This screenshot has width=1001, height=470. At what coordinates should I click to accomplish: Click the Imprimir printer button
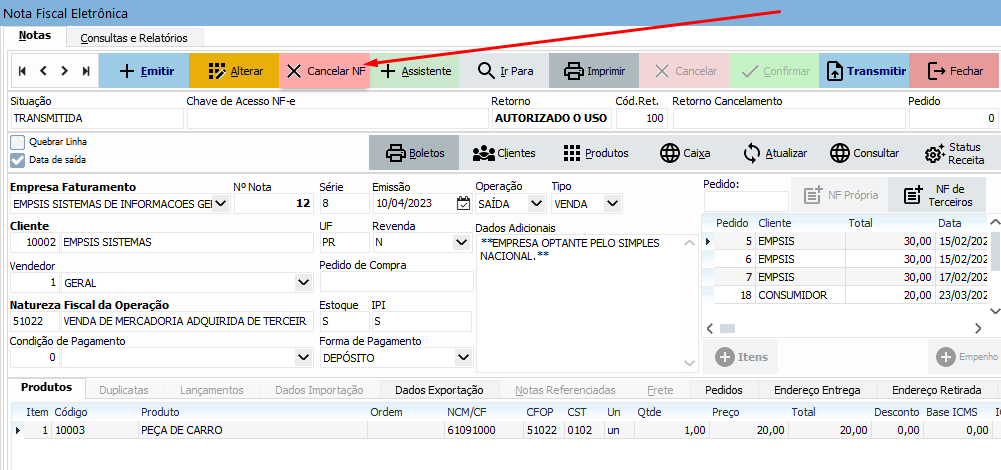point(594,71)
